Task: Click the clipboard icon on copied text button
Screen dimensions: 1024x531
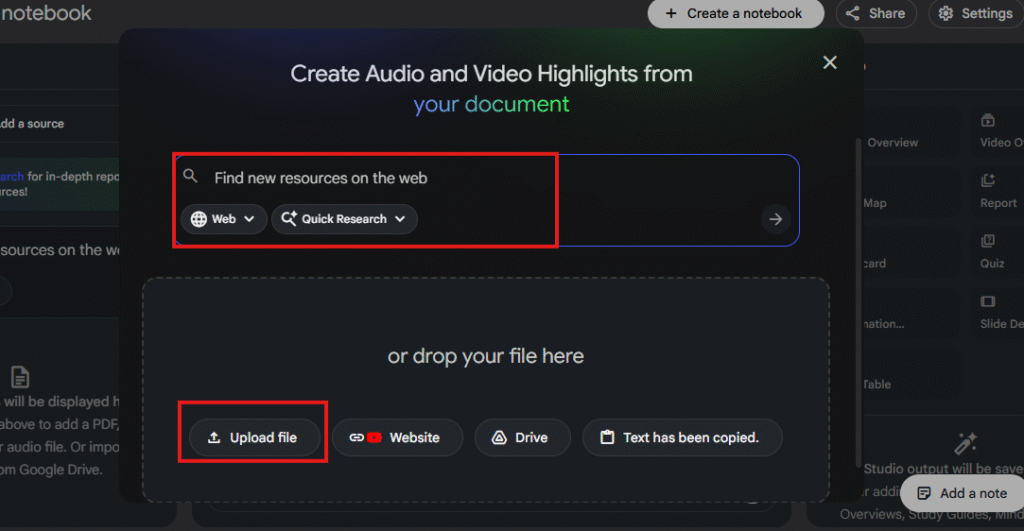Action: click(x=607, y=437)
